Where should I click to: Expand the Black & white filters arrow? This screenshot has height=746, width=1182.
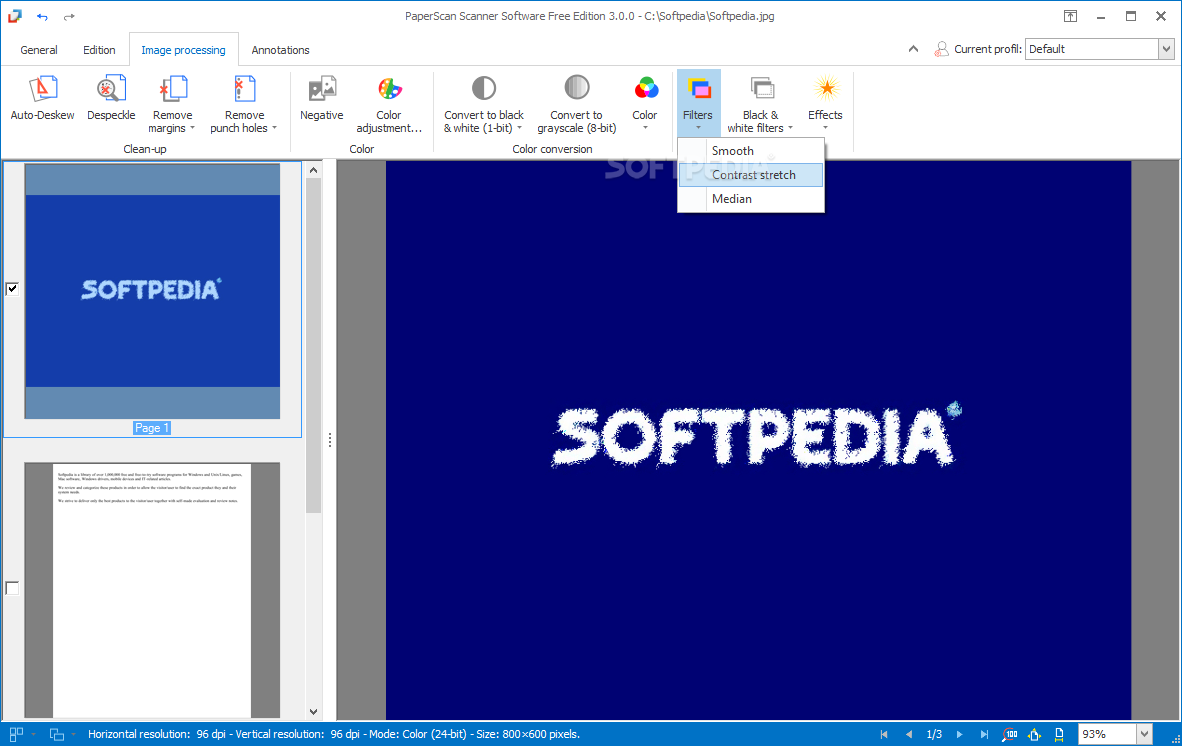[790, 128]
